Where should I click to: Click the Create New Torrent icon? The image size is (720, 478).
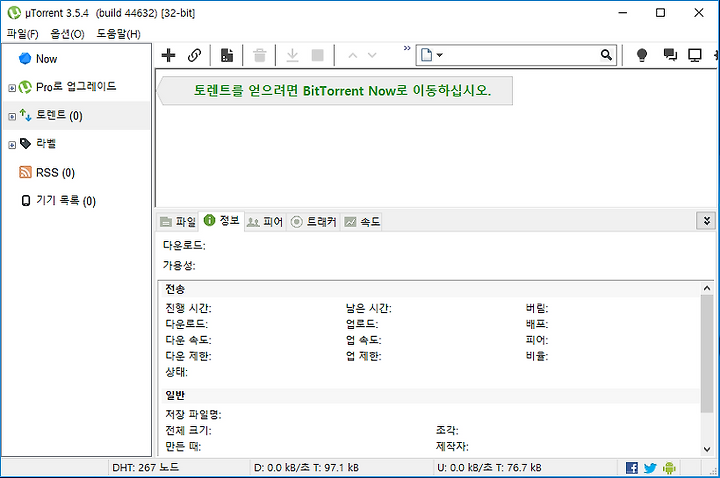tap(227, 55)
